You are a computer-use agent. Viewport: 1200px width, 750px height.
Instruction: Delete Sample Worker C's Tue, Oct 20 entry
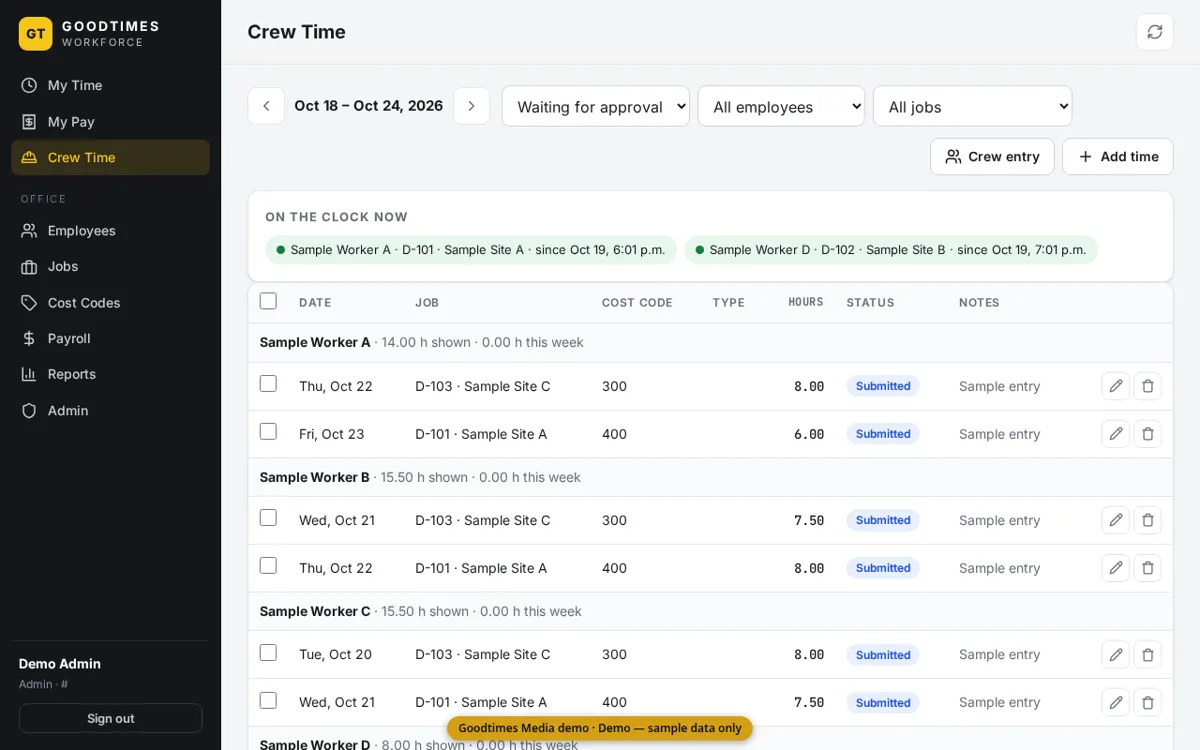pyautogui.click(x=1148, y=655)
